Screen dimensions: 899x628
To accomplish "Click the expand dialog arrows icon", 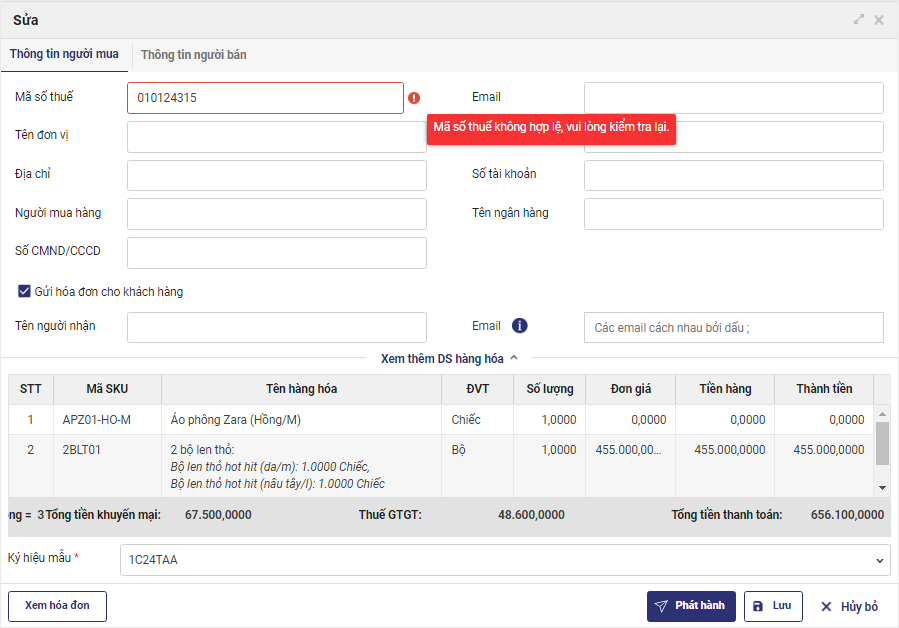I will point(859,20).
